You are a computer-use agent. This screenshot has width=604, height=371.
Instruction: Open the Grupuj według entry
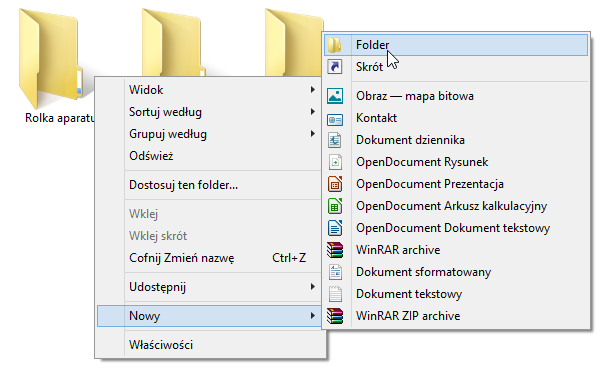click(x=210, y=134)
